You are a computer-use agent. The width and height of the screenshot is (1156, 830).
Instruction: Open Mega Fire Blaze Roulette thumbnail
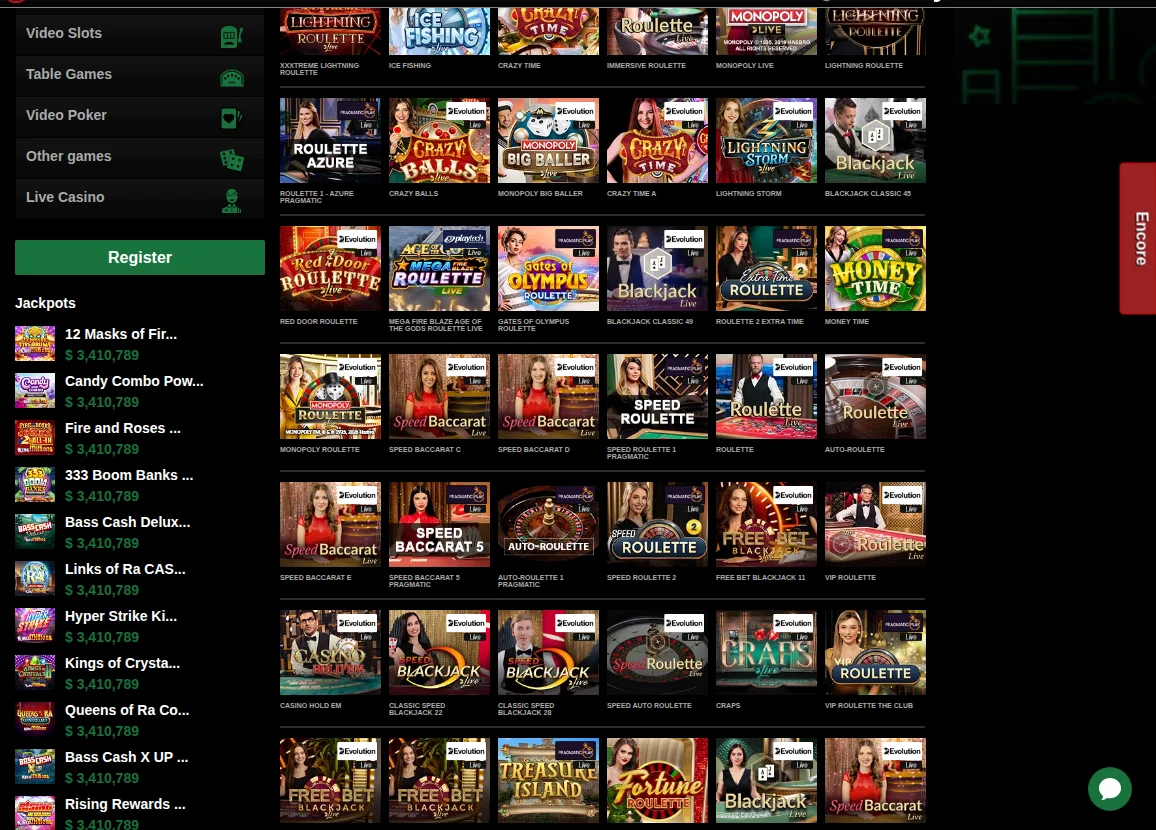point(439,268)
